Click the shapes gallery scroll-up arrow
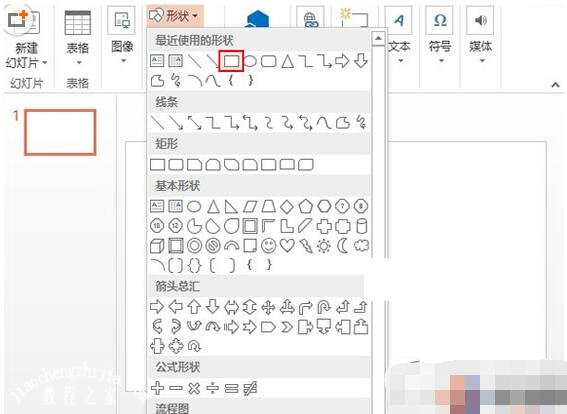The width and height of the screenshot is (567, 414). click(x=378, y=38)
